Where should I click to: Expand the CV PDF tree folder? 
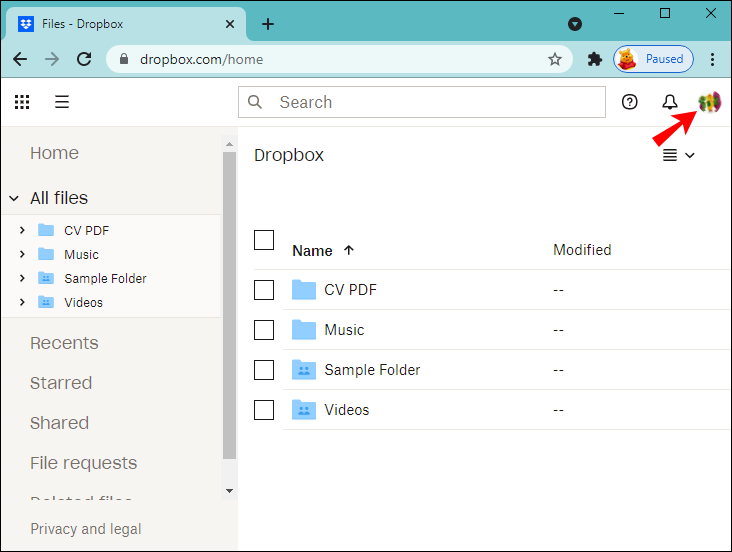coord(22,230)
